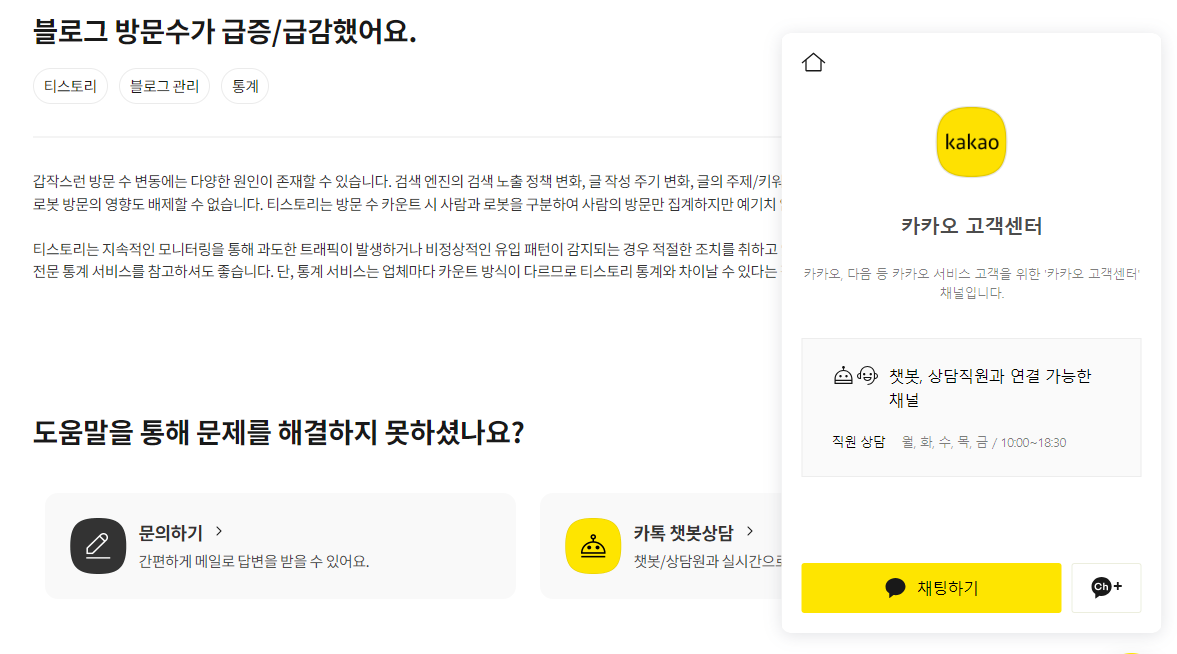
Task: Select the 블로그 관리 tag
Action: tap(164, 86)
